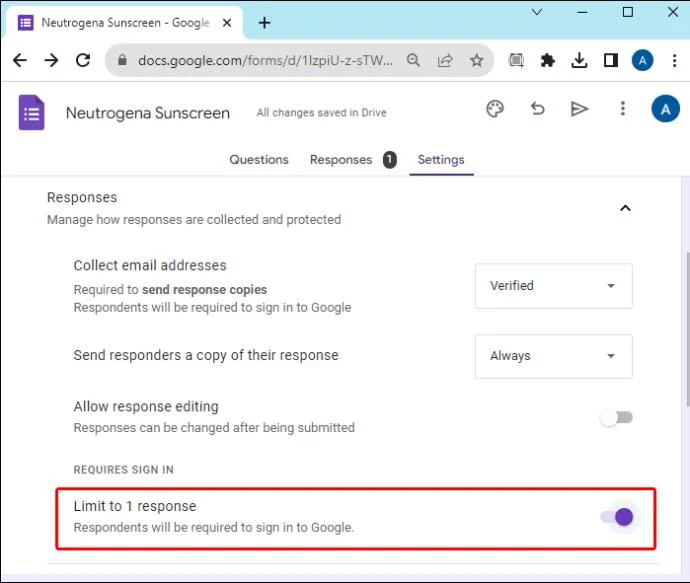Open the Google account avatar in Forms
The height and width of the screenshot is (583, 690).
pyautogui.click(x=665, y=109)
